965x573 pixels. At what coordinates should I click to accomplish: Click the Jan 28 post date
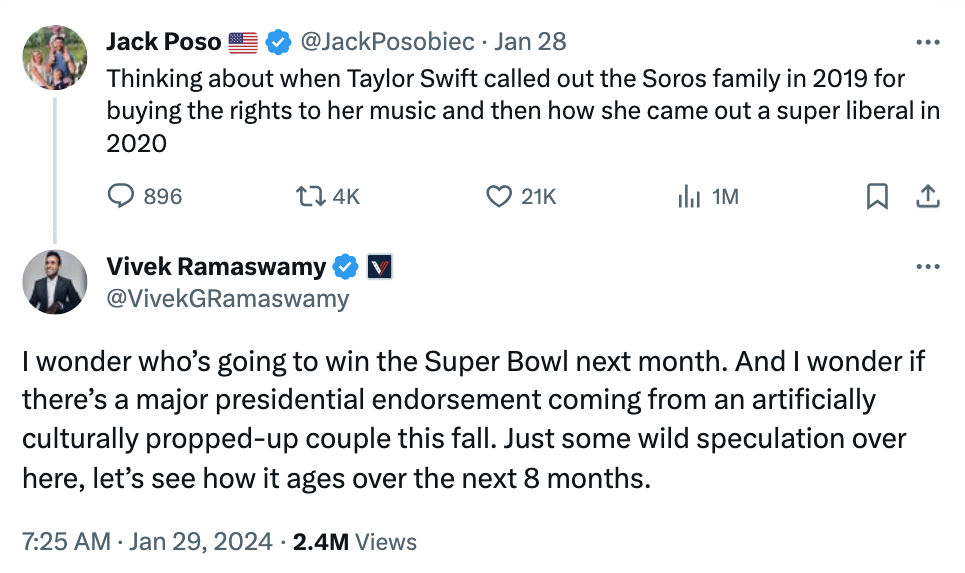pos(530,42)
